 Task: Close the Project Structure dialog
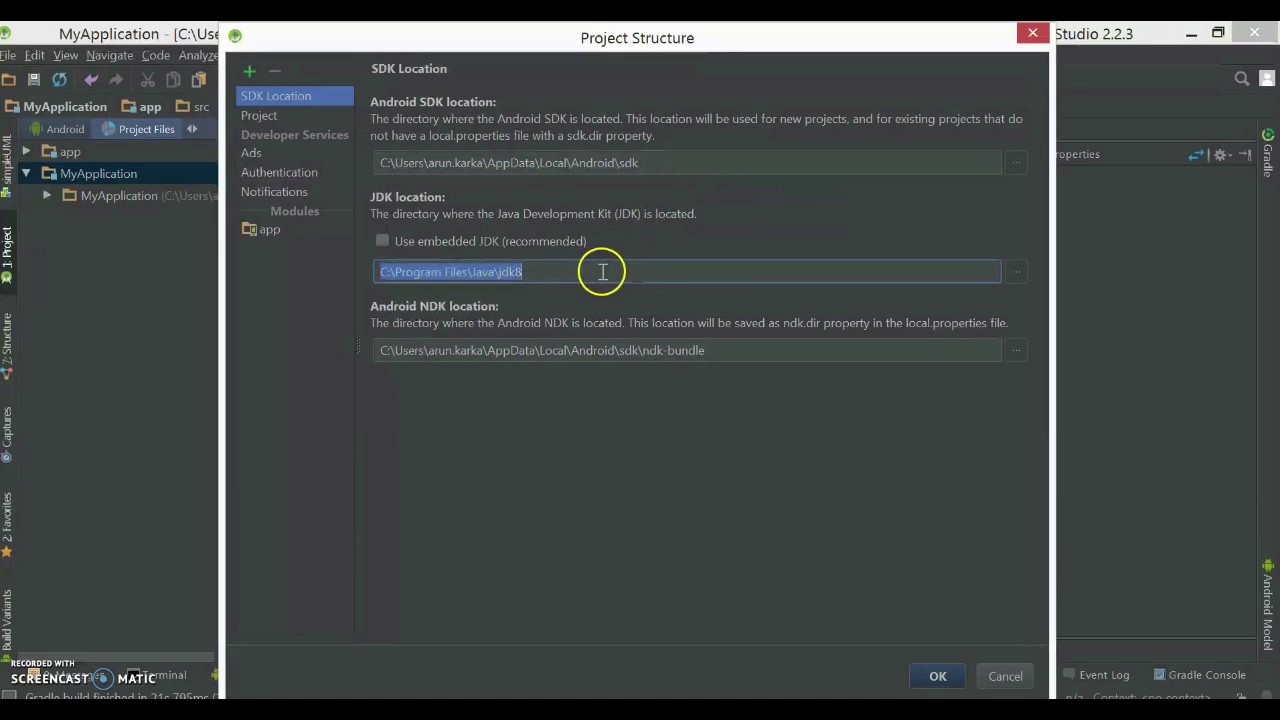click(1033, 34)
